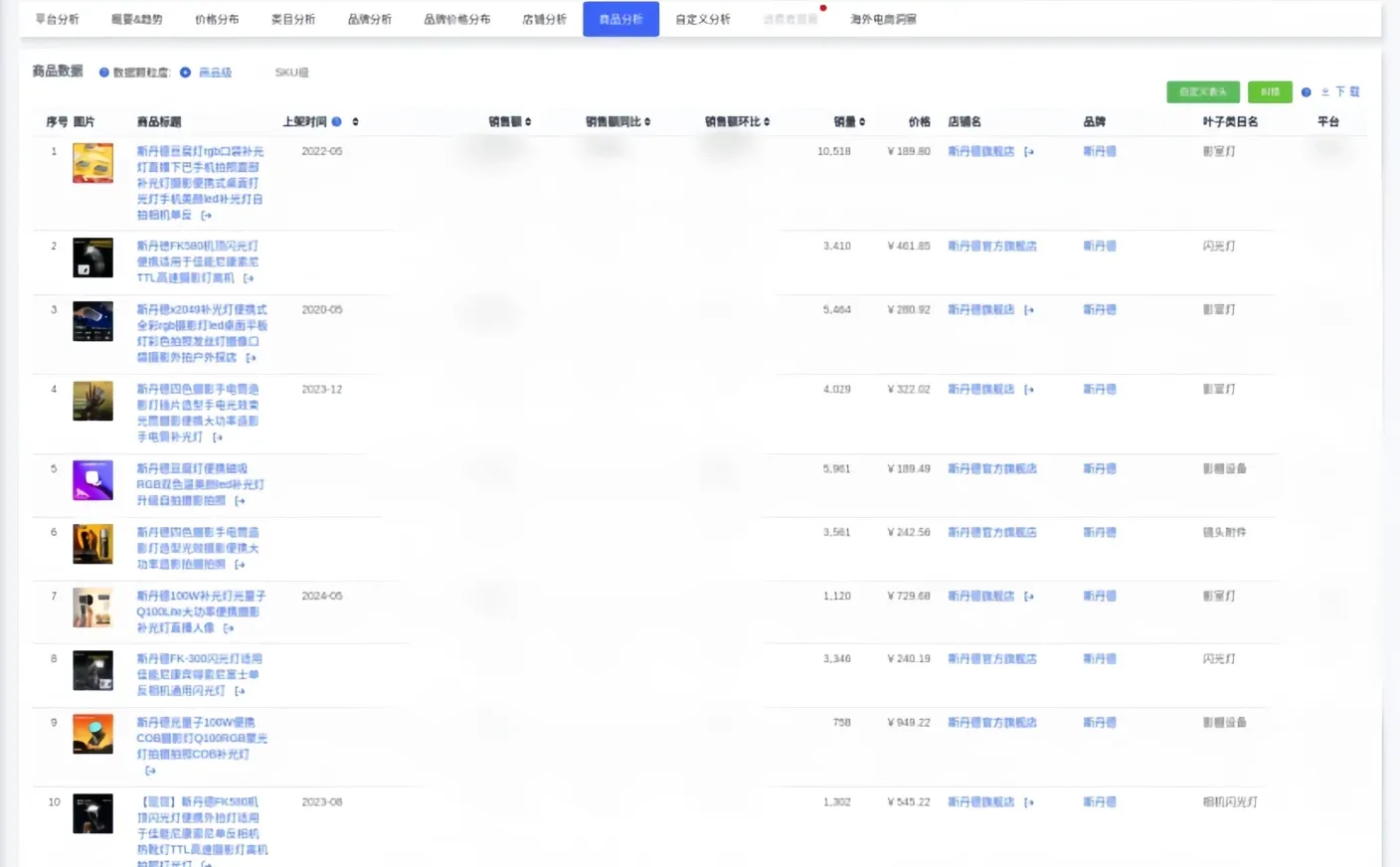The height and width of the screenshot is (867, 1400).
Task: Open external link icon of product row 9
Action: [151, 771]
